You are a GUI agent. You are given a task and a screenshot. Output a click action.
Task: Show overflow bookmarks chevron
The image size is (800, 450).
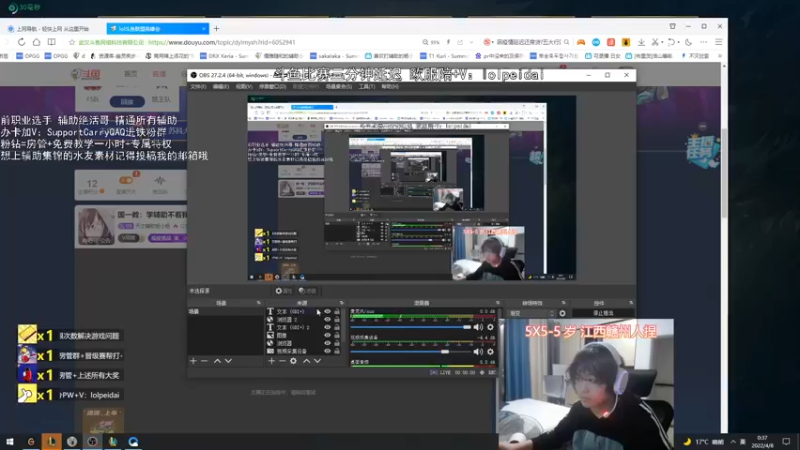click(719, 56)
